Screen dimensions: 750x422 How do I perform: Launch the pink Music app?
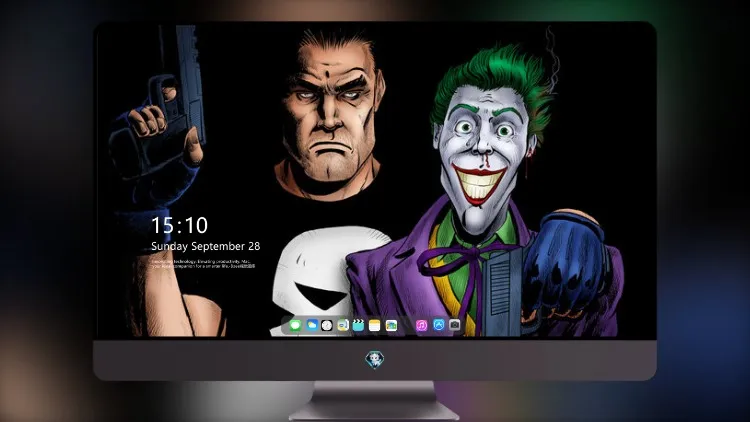421,325
